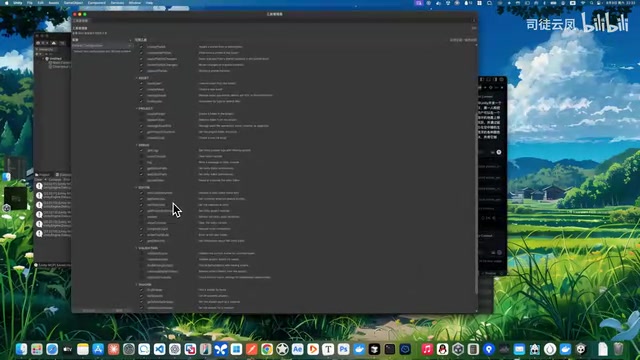This screenshot has width=640, height=360.
Task: Open the Unity menu in menu bar
Action: pos(18,2)
